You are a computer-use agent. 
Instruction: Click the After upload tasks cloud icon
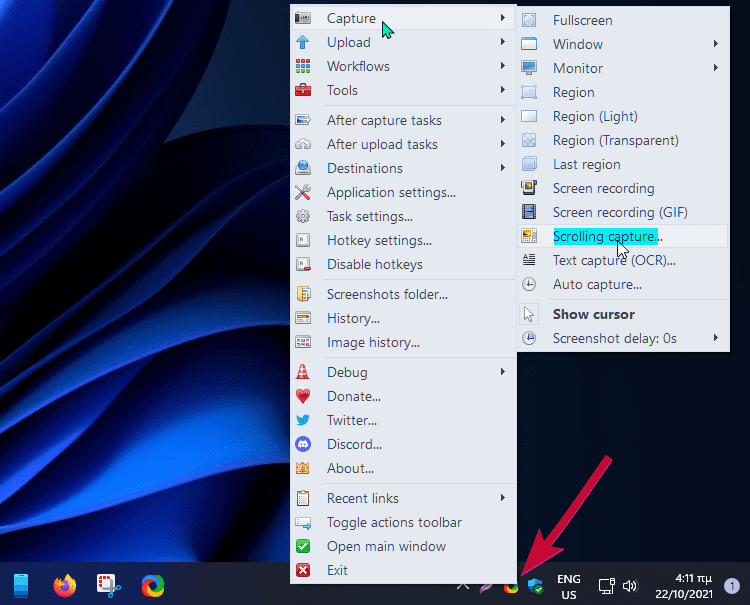303,144
